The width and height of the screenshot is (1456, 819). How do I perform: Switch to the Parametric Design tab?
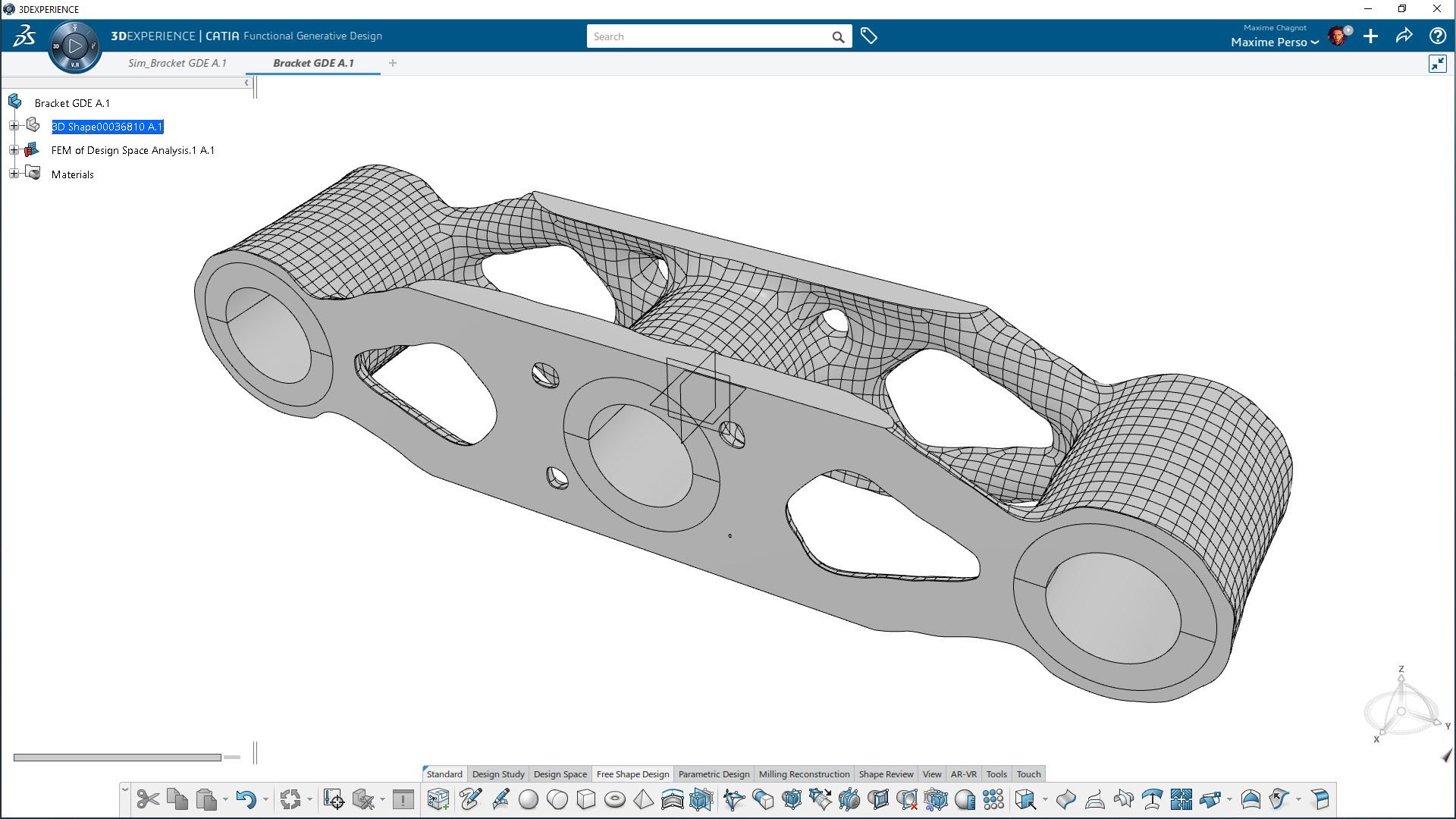coord(714,774)
